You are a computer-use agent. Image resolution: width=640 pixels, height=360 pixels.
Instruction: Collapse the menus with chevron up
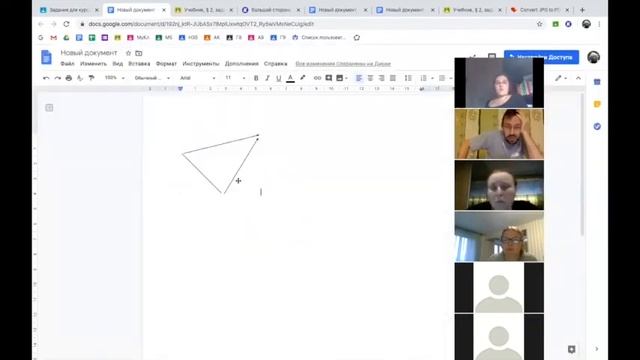point(578,78)
